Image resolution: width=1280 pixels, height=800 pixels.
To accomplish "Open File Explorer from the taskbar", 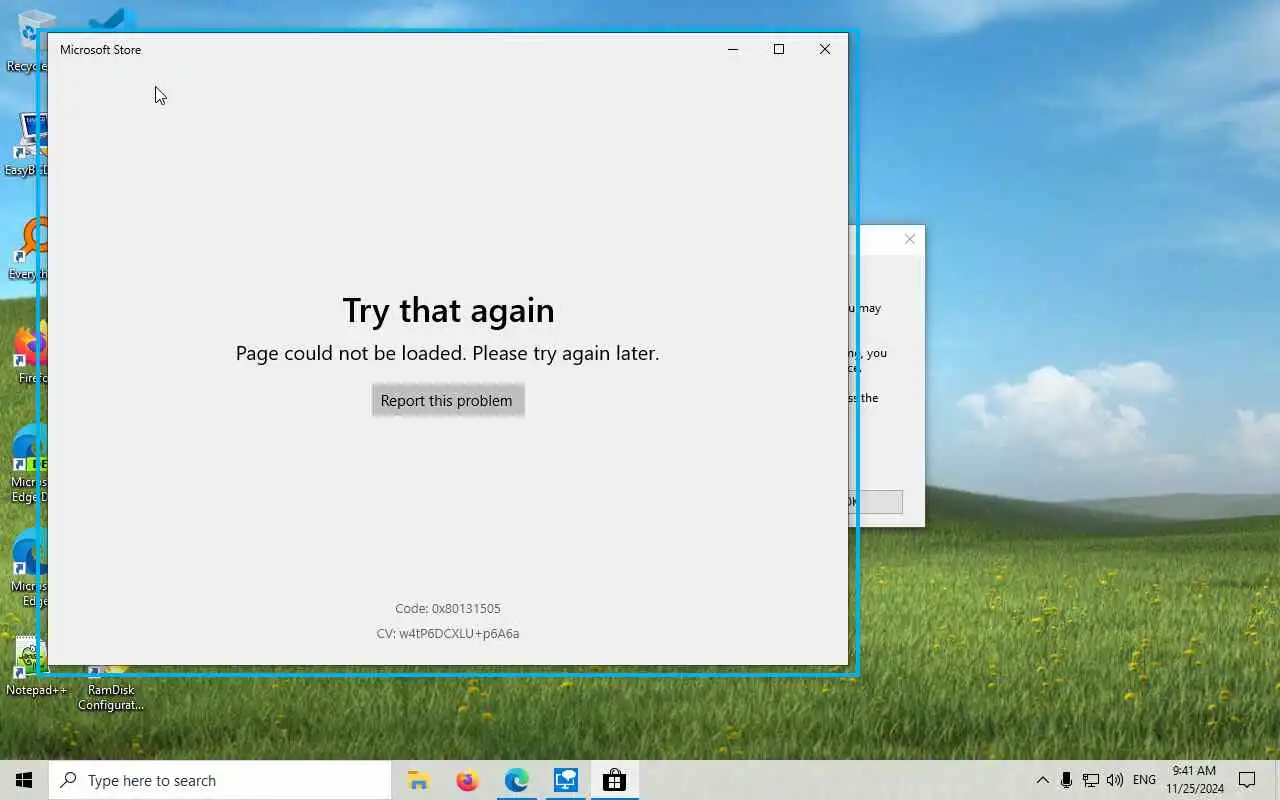I will pyautogui.click(x=418, y=780).
